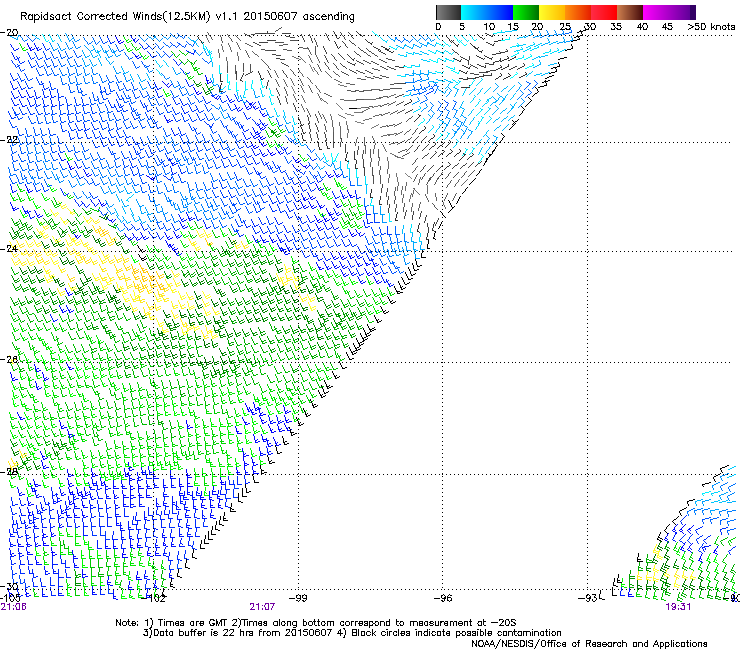740x650 pixels.
Task: Click the orange 25-30 knots legend swatch
Action: point(578,12)
